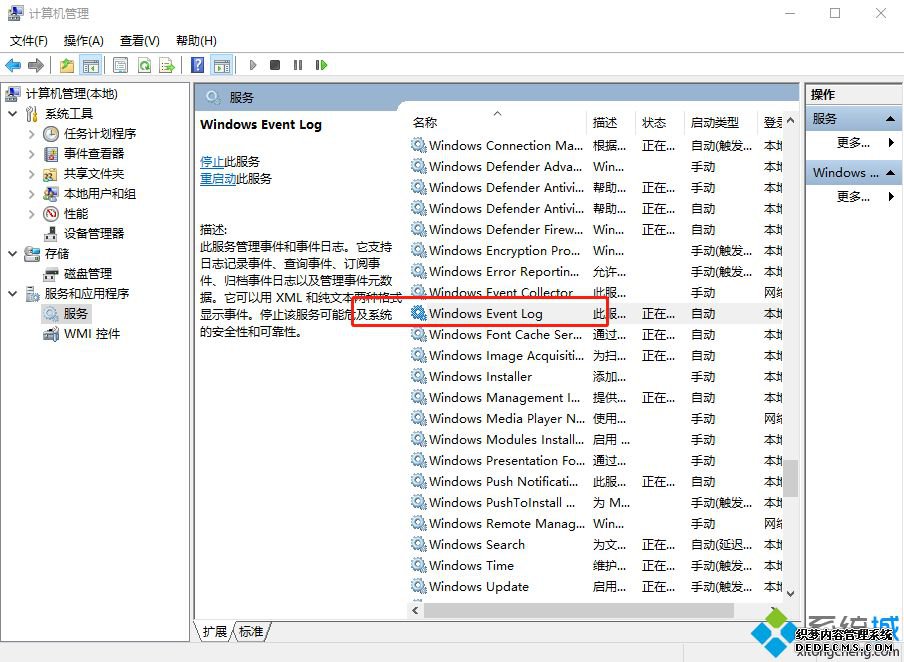904x662 pixels.
Task: Click the vertical scrollbar thumb in services list
Action: point(790,478)
